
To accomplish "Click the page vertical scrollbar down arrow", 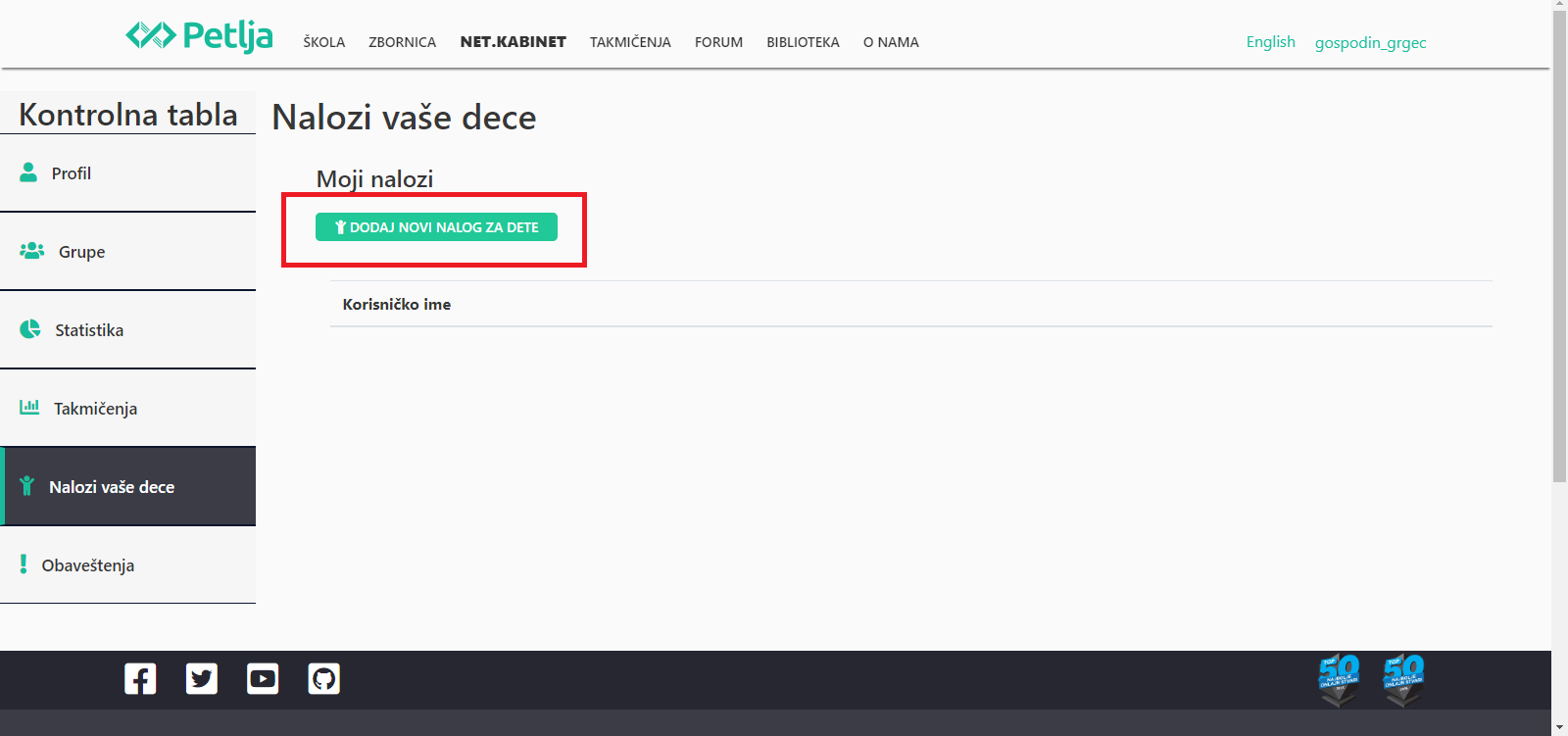I will [x=1559, y=727].
